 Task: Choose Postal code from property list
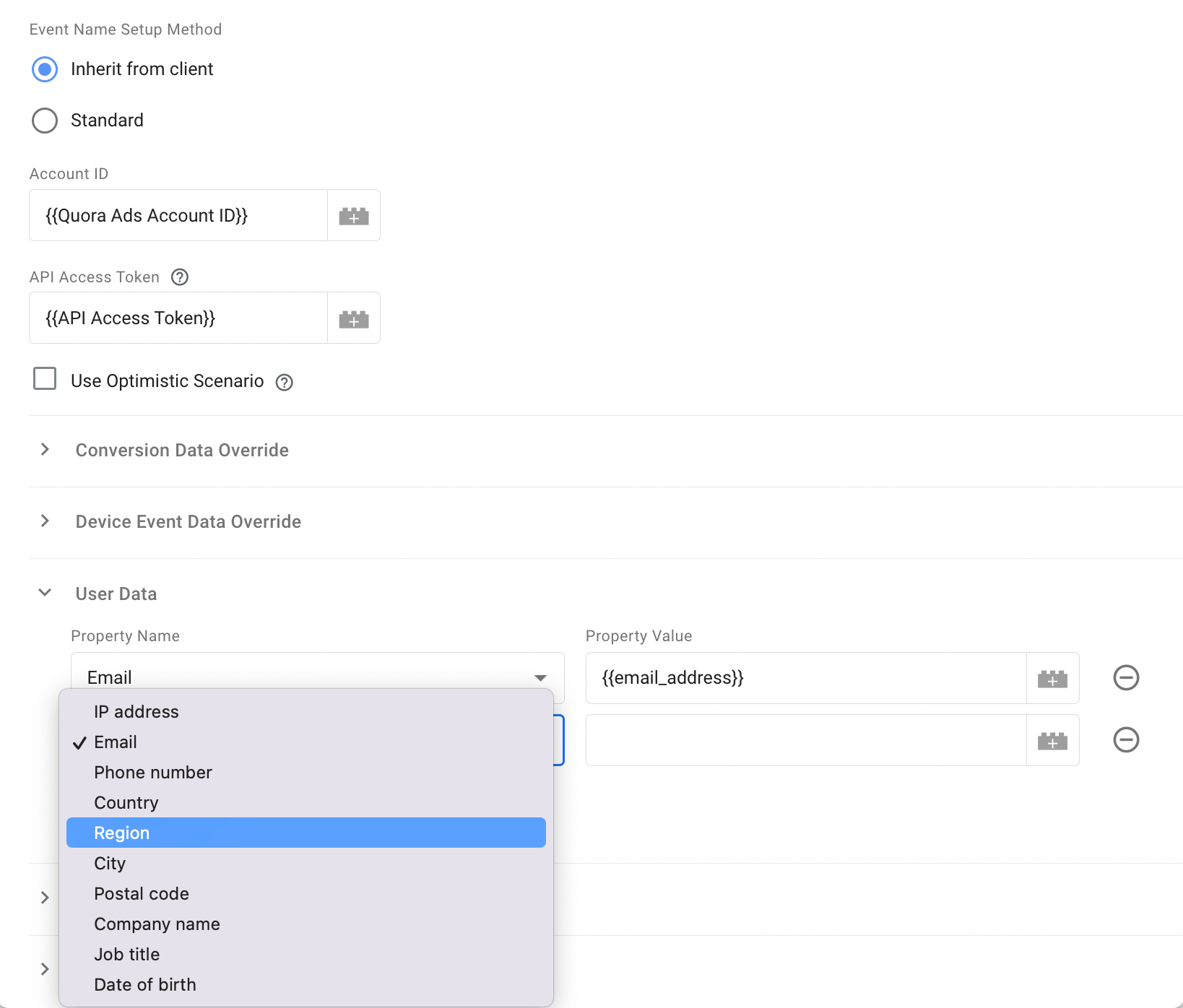coord(306,894)
